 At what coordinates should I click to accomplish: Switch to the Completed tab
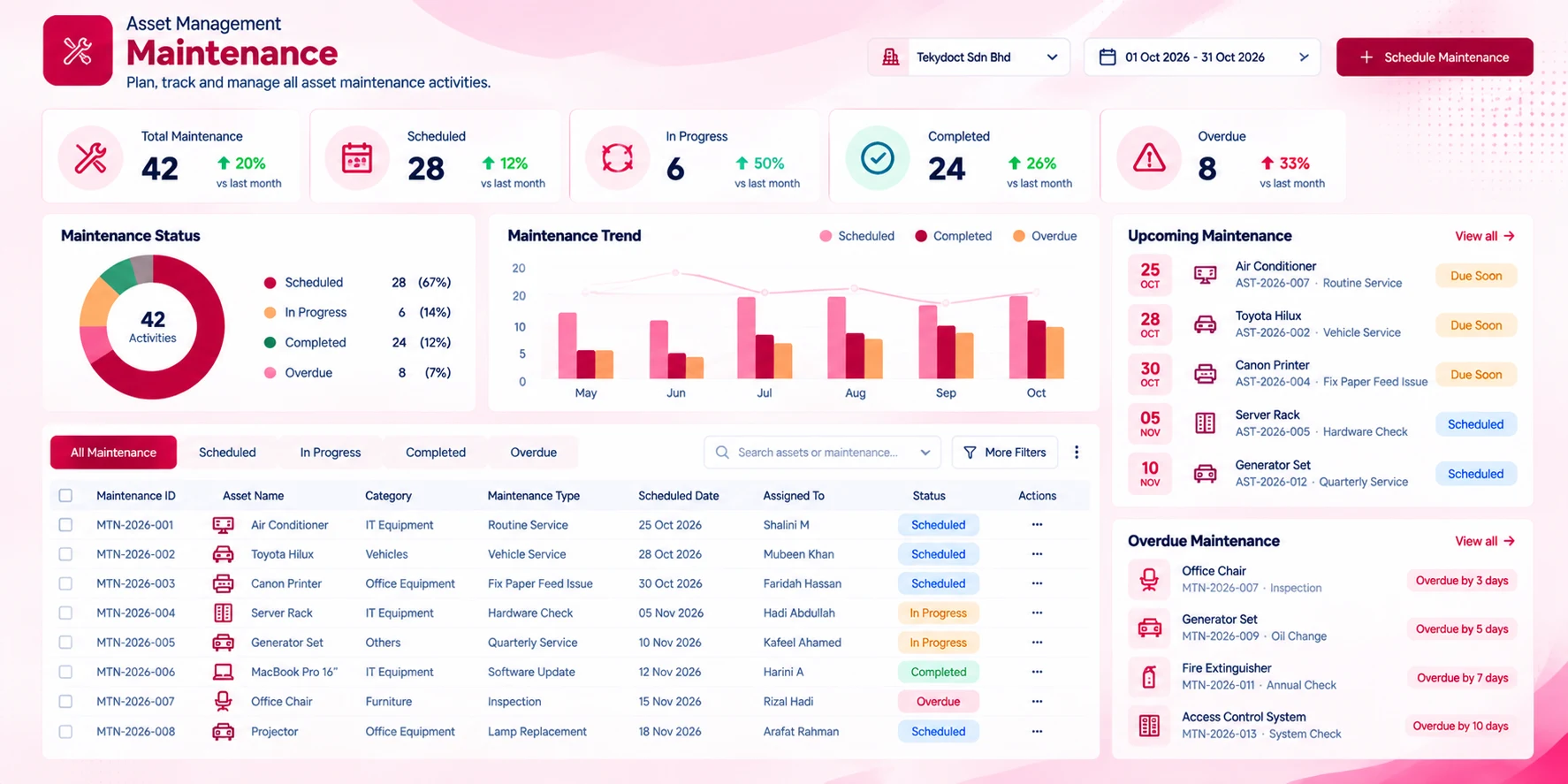[436, 453]
